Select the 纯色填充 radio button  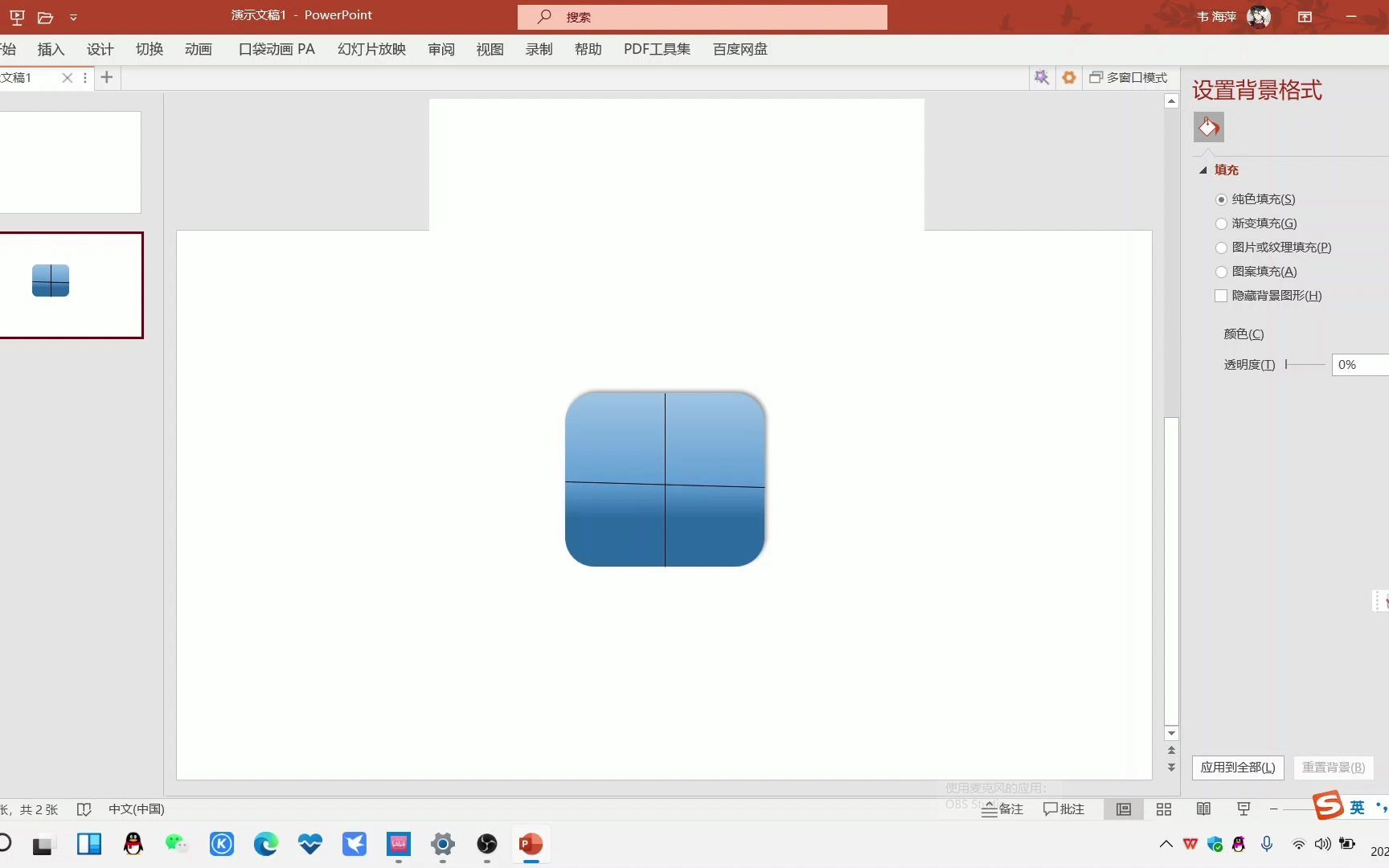coord(1222,199)
